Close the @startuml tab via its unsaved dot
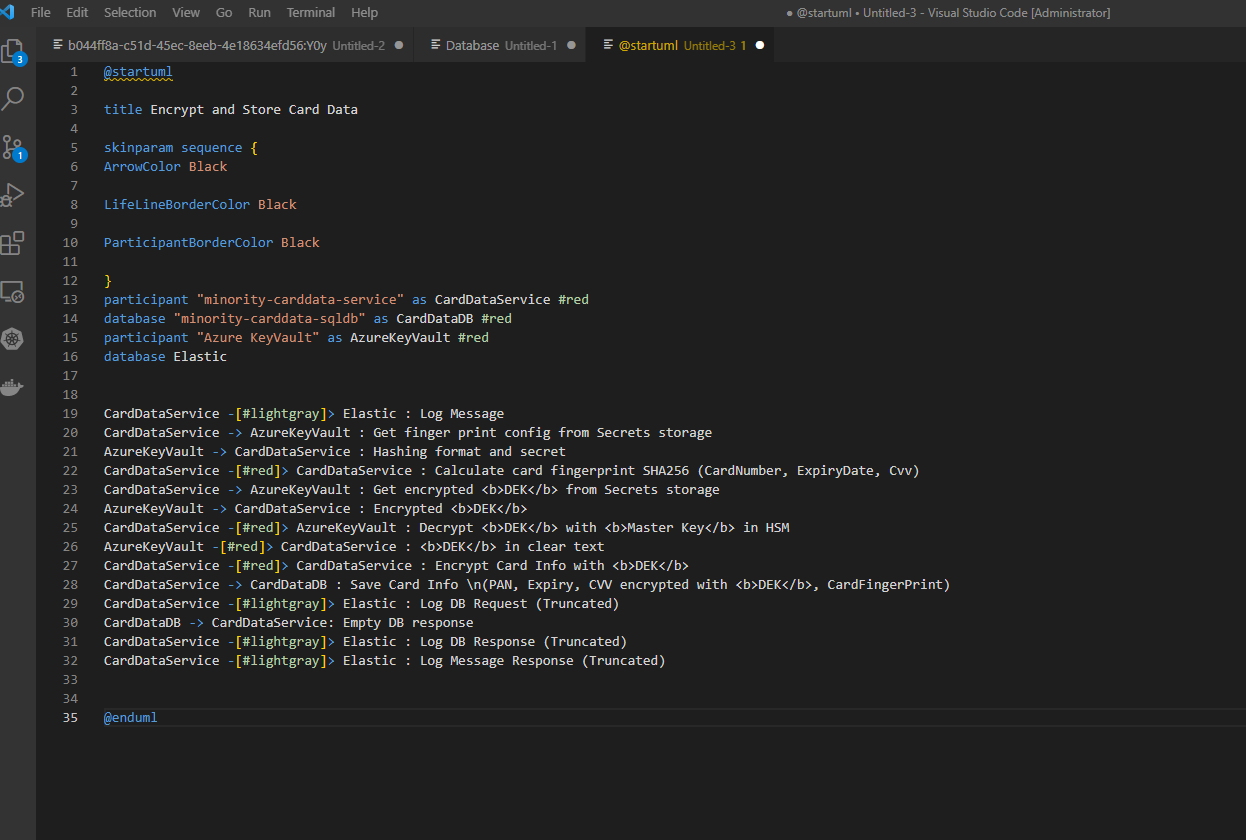This screenshot has height=840, width=1246. (x=759, y=45)
